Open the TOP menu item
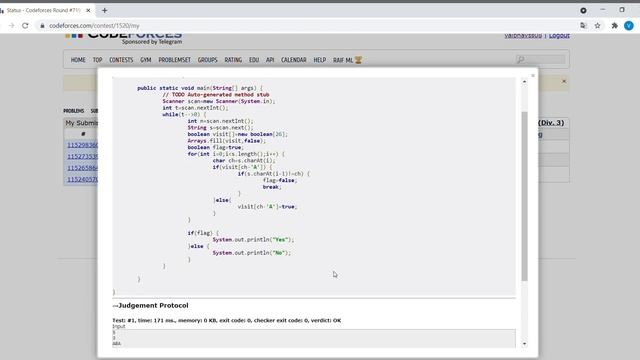Screen dimensions: 640x360 click(x=97, y=60)
